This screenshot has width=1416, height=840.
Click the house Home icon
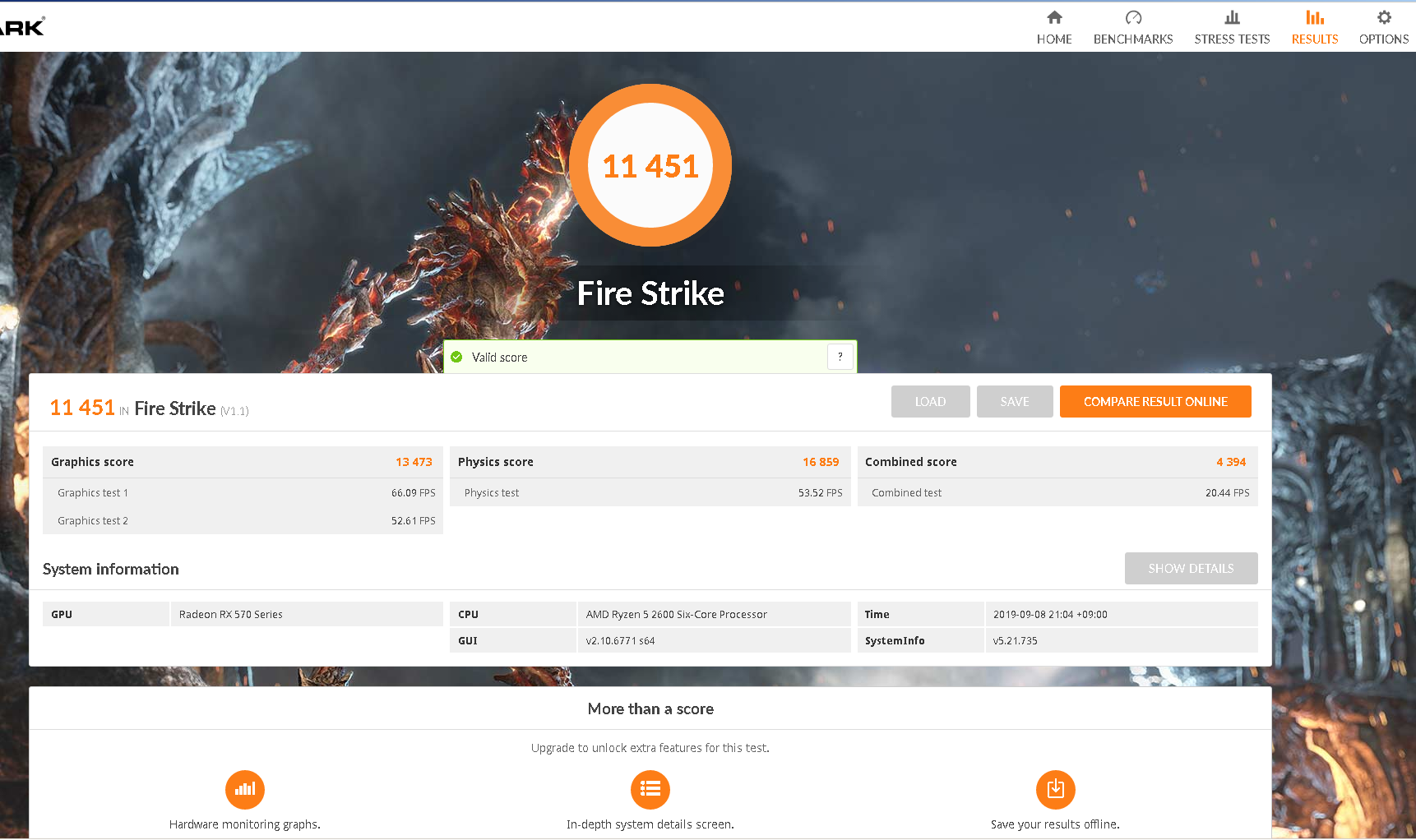click(x=1054, y=17)
